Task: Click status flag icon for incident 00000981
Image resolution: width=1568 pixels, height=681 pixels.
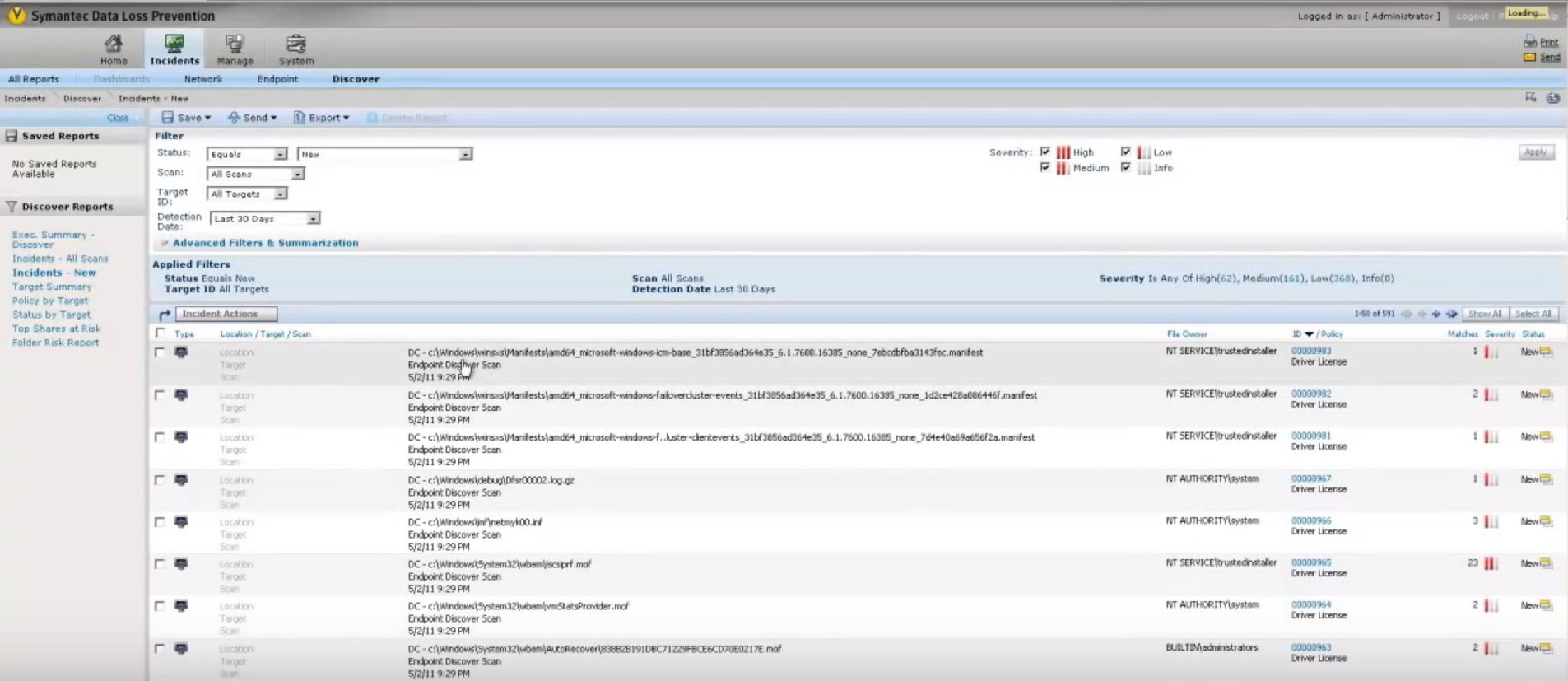Action: pos(1547,436)
